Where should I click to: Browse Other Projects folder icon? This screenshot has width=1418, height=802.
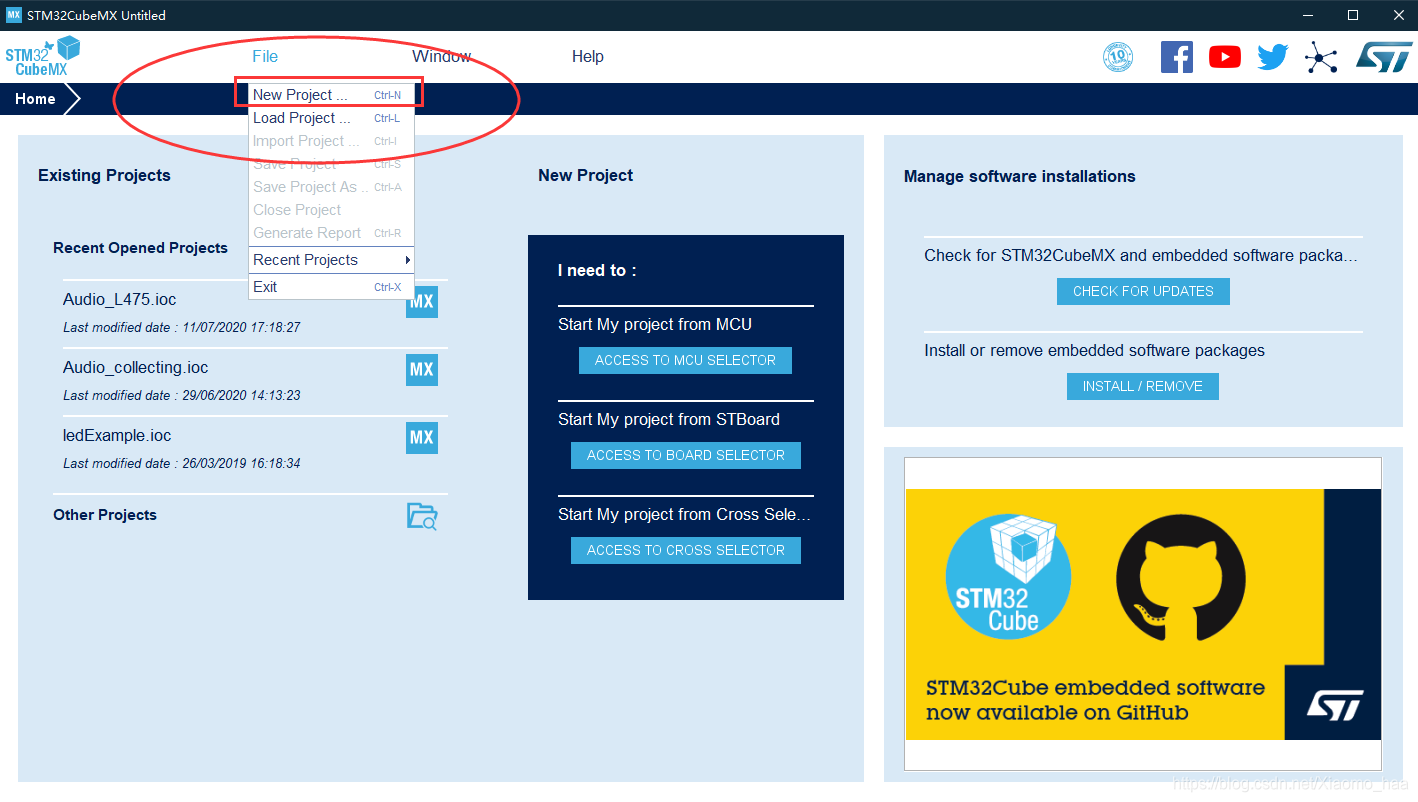[x=422, y=516]
